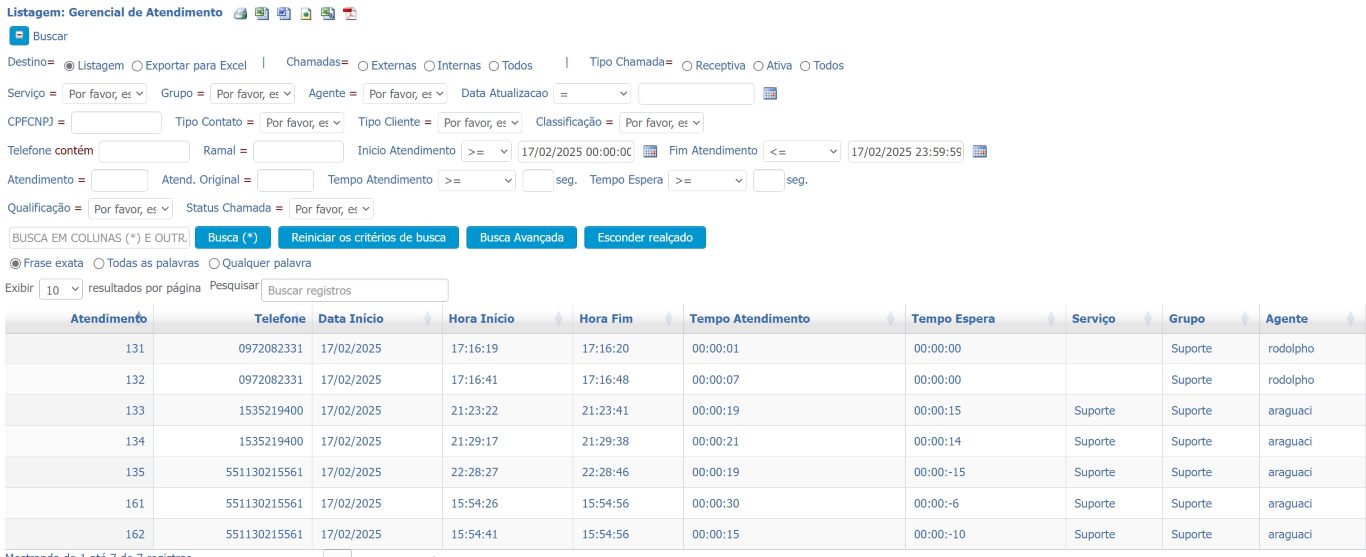The image size is (1366, 557).
Task: Open the Serviço dropdown
Action: (104, 94)
